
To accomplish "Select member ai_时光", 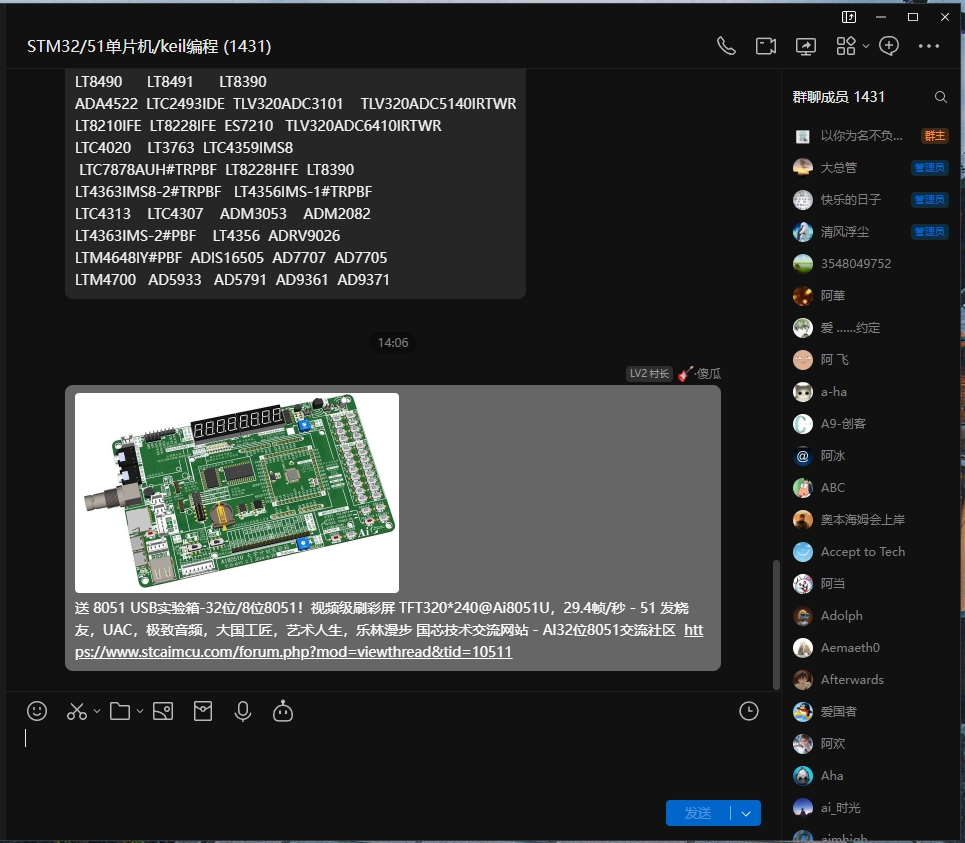I will (x=870, y=807).
